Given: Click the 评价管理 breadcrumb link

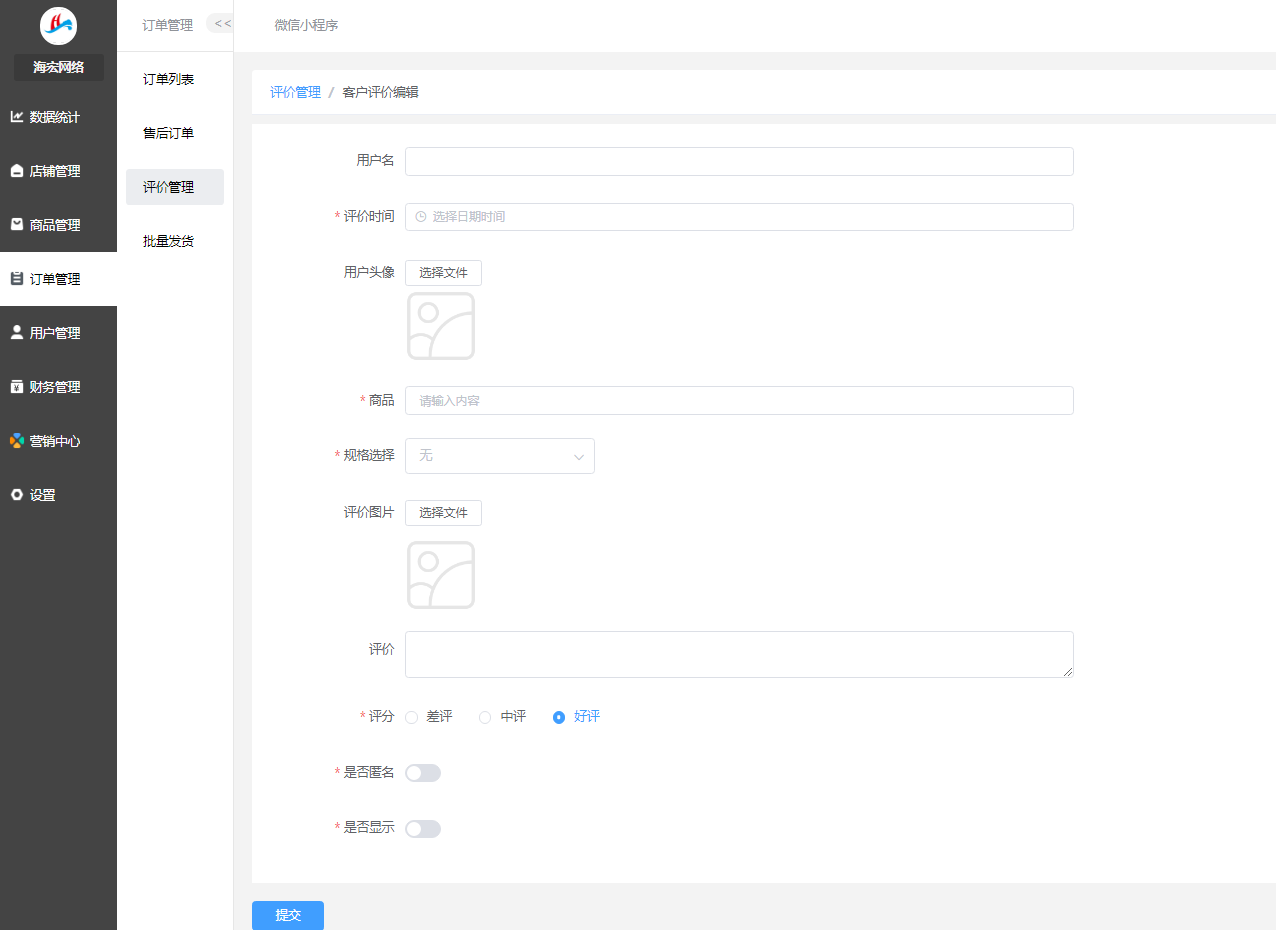Looking at the screenshot, I should tap(295, 92).
